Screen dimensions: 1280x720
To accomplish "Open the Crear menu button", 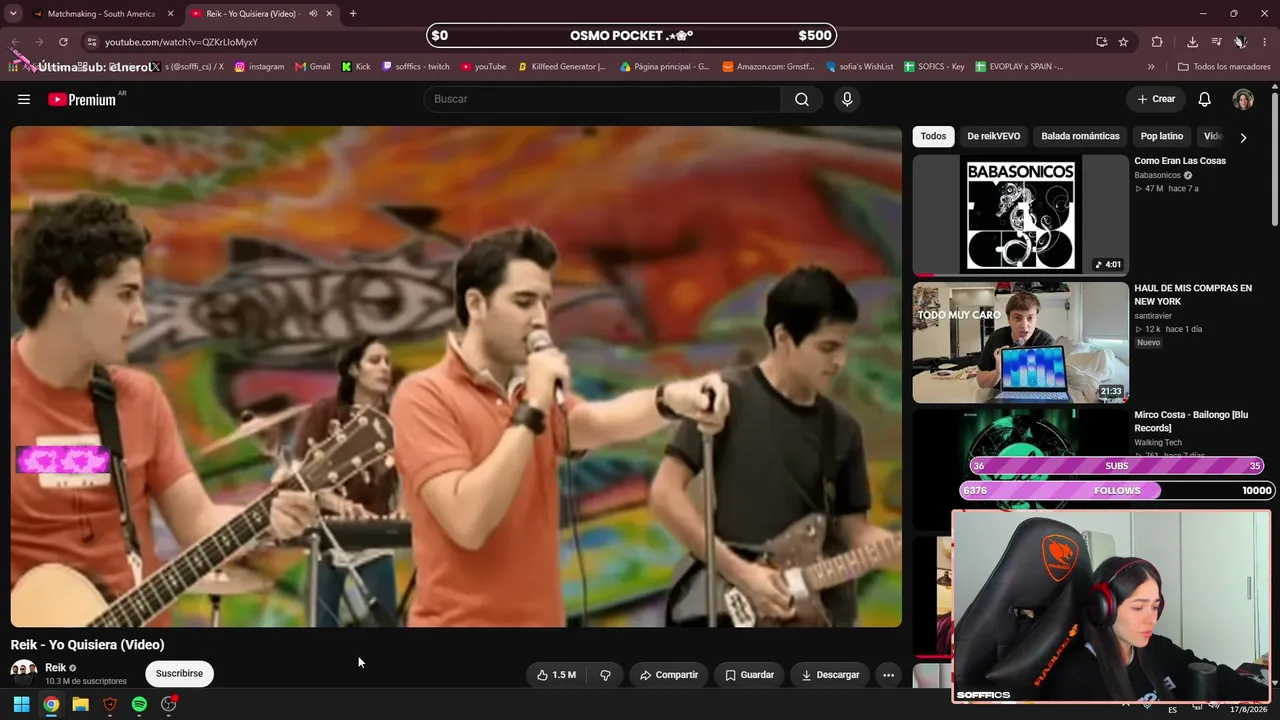I will 1156,99.
